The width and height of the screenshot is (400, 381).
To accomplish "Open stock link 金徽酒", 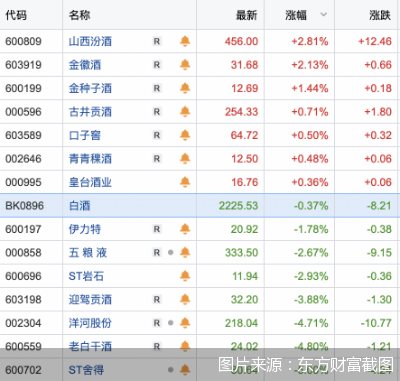I will [x=85, y=65].
